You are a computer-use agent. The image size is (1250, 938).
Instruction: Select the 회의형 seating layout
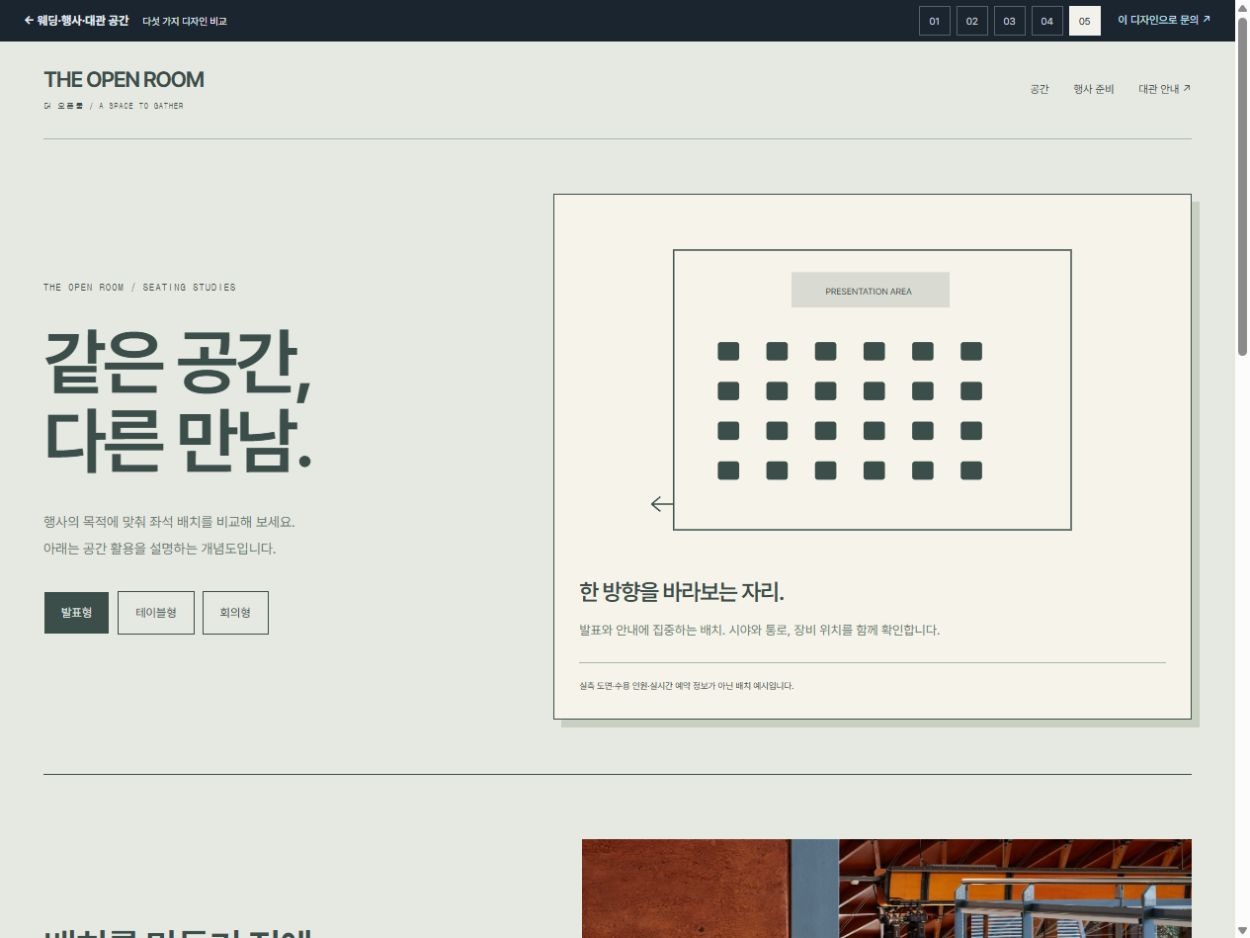click(x=236, y=613)
